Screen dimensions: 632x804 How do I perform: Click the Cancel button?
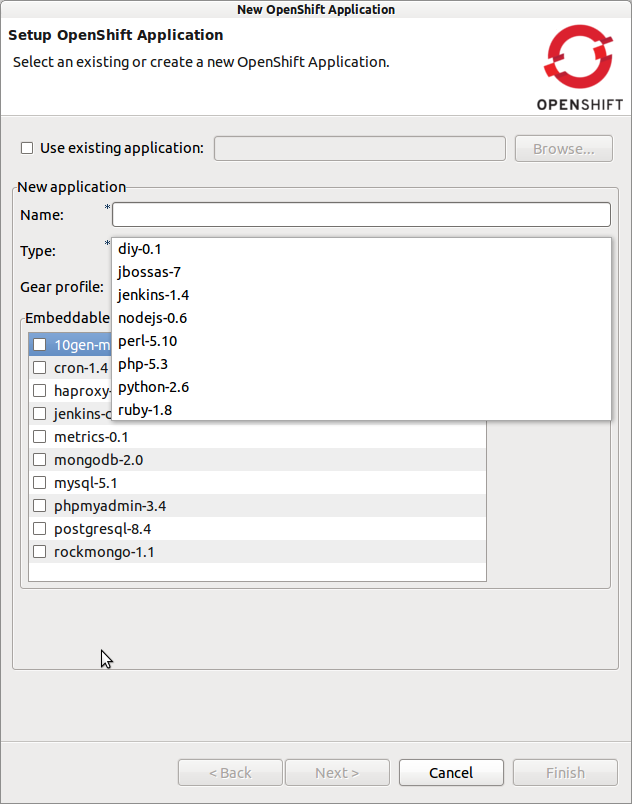[451, 772]
